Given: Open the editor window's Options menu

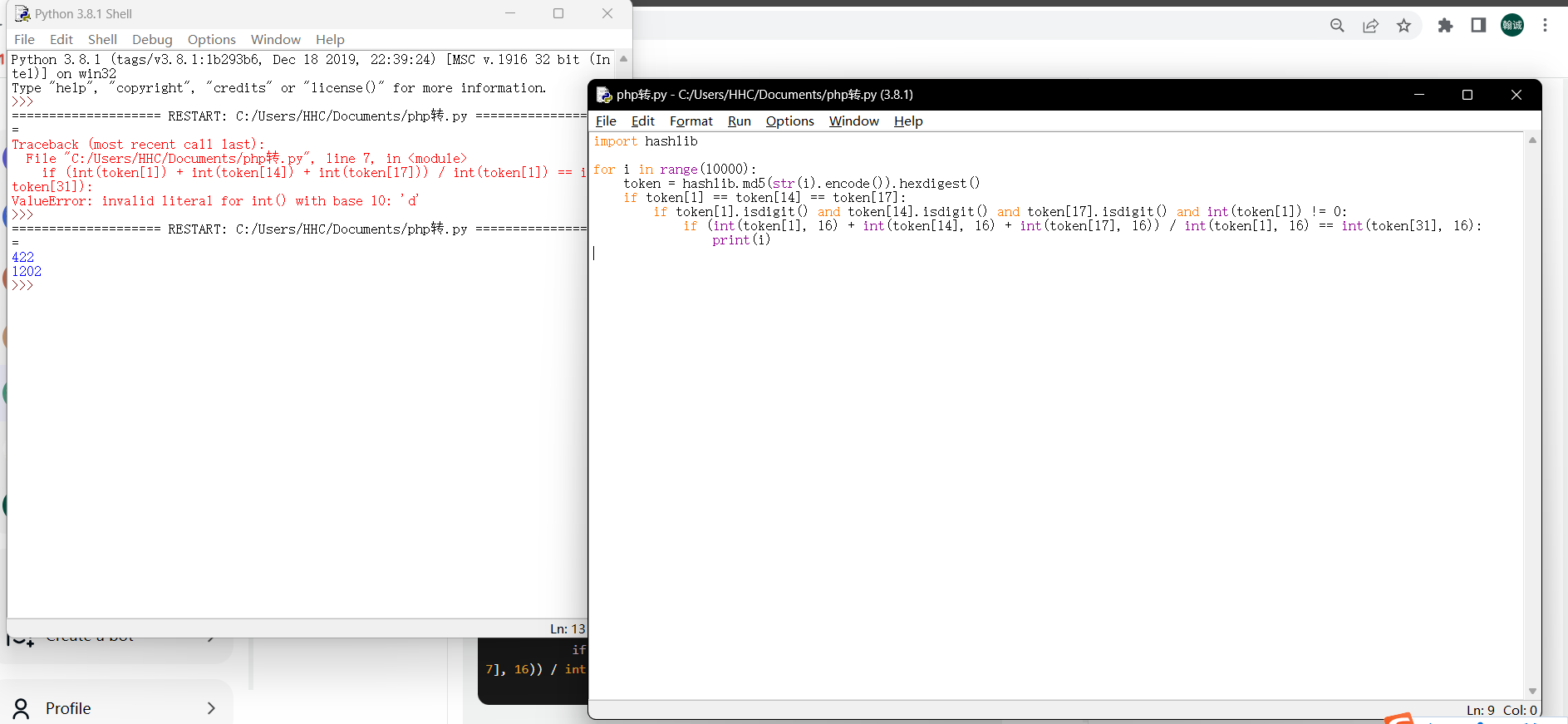Looking at the screenshot, I should coord(789,121).
